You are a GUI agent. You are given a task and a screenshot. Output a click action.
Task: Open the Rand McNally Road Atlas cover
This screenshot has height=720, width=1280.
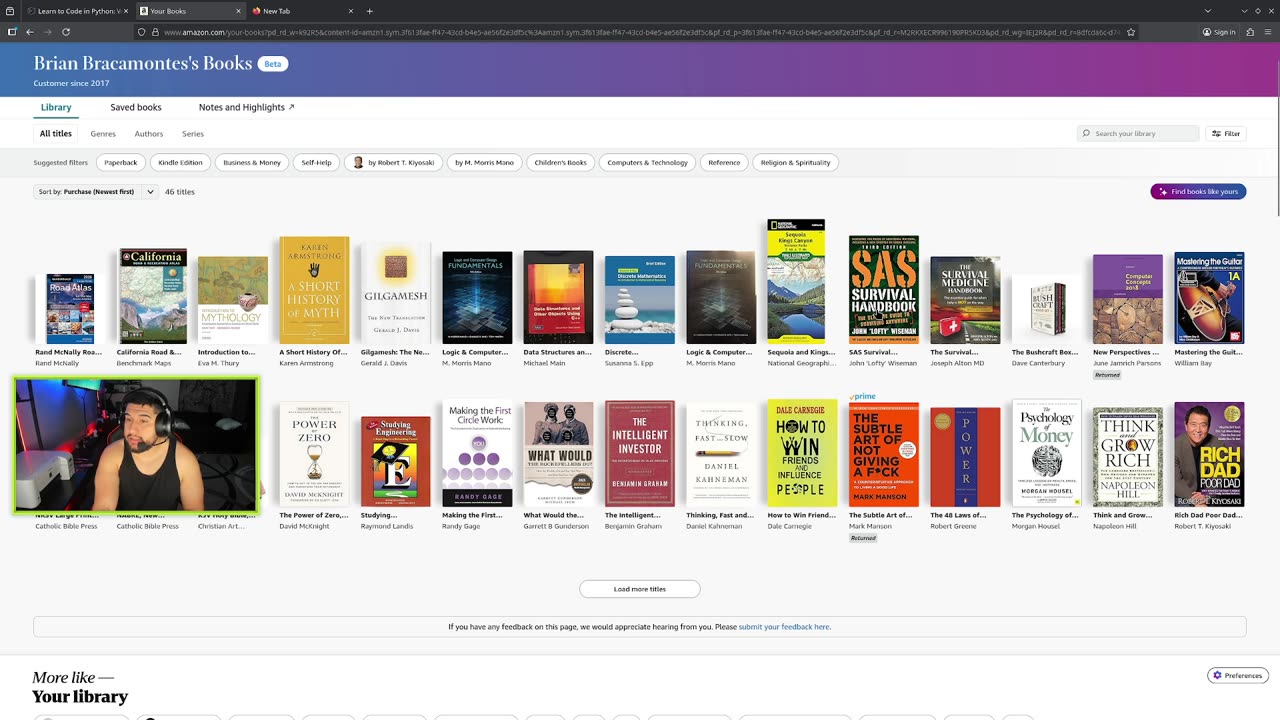pos(70,309)
